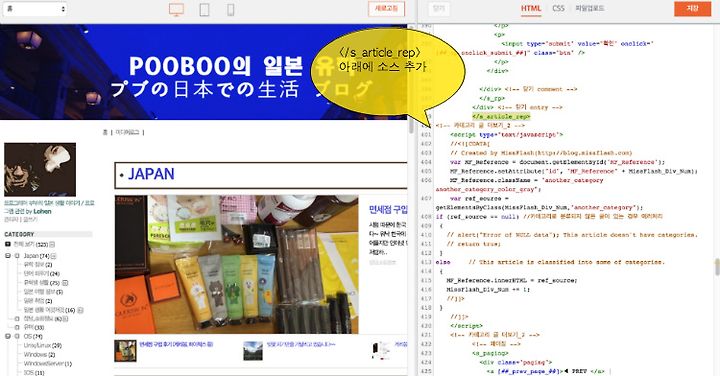
Task: Select the (16) subcategory under Japan
Action: [x=49, y=310]
